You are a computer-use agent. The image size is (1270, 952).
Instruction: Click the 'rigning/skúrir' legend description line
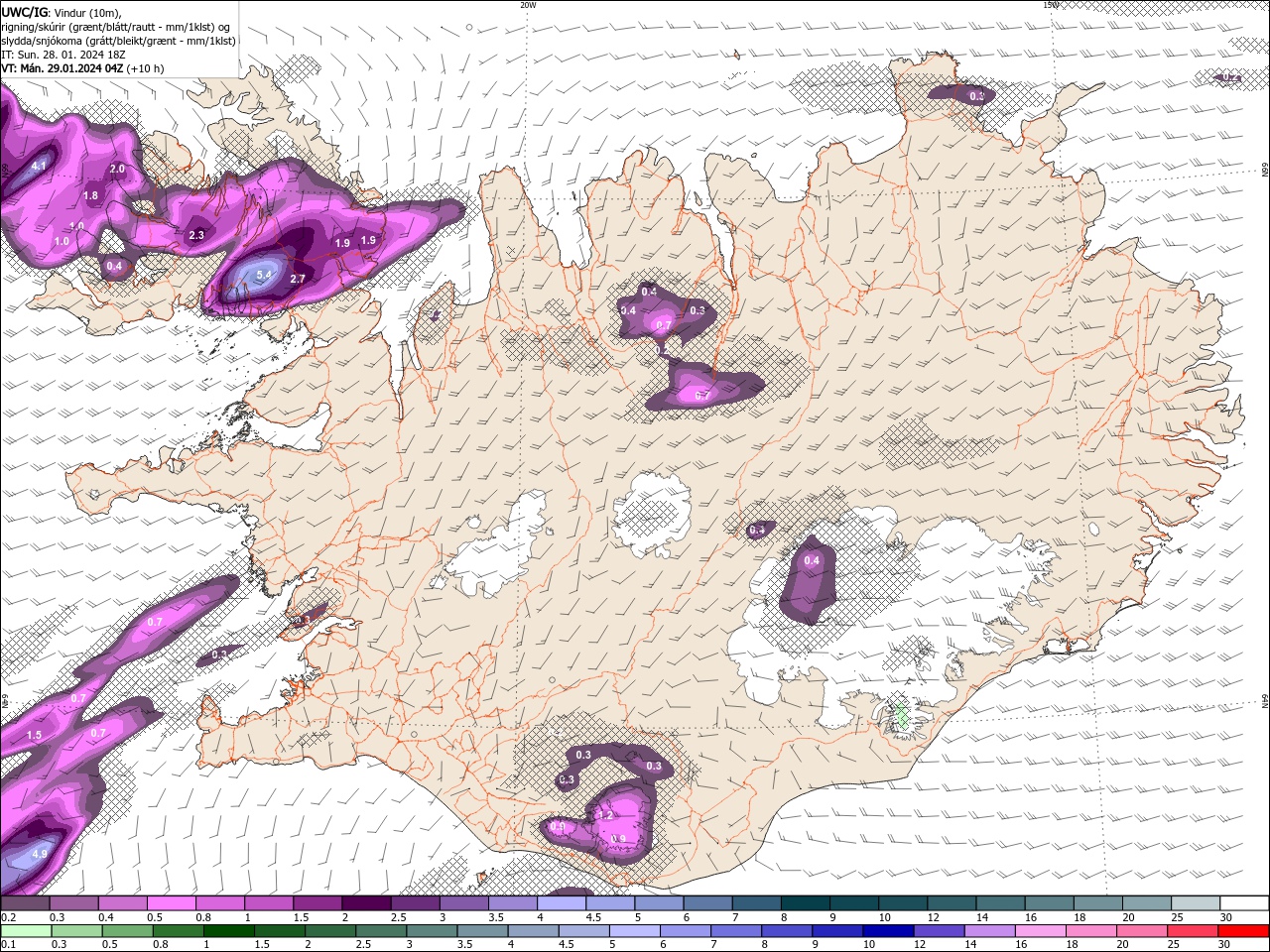(x=115, y=27)
